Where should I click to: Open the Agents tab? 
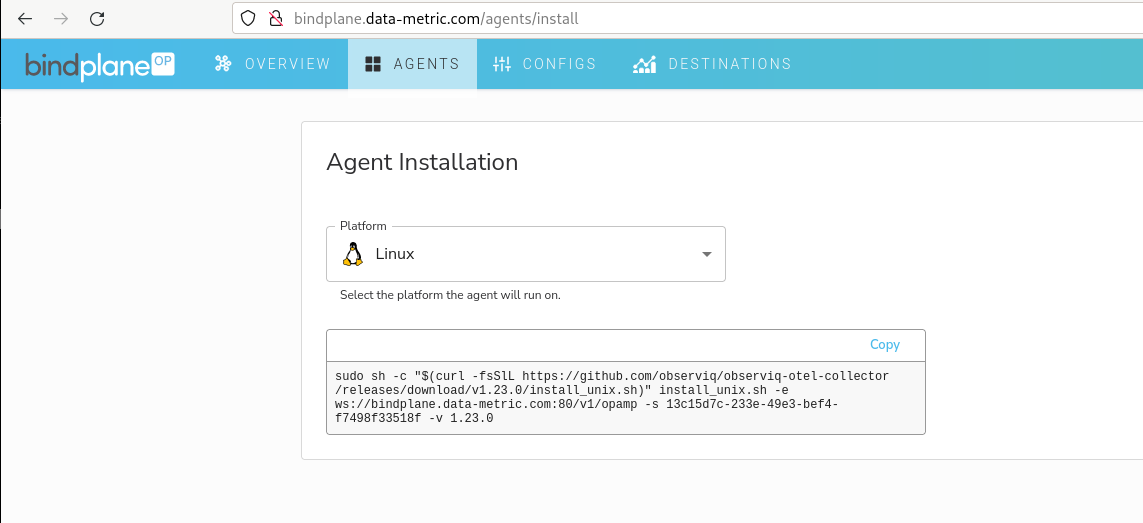(413, 64)
